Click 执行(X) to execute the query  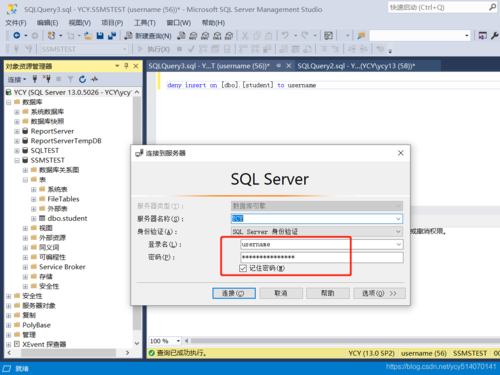click(154, 49)
